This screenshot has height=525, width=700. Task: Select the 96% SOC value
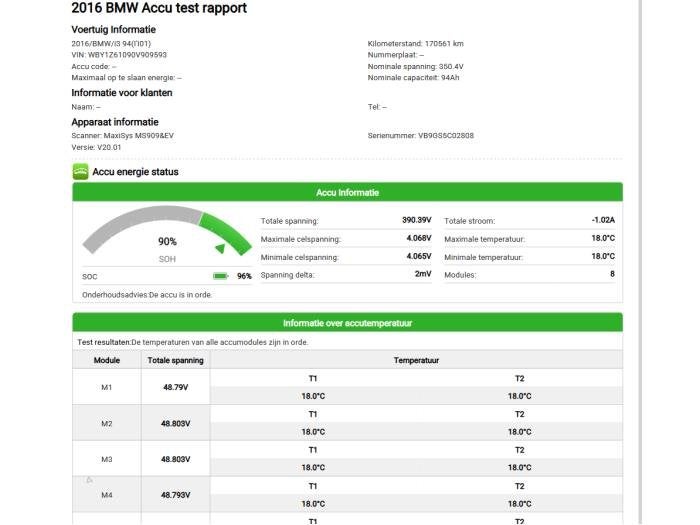(244, 276)
